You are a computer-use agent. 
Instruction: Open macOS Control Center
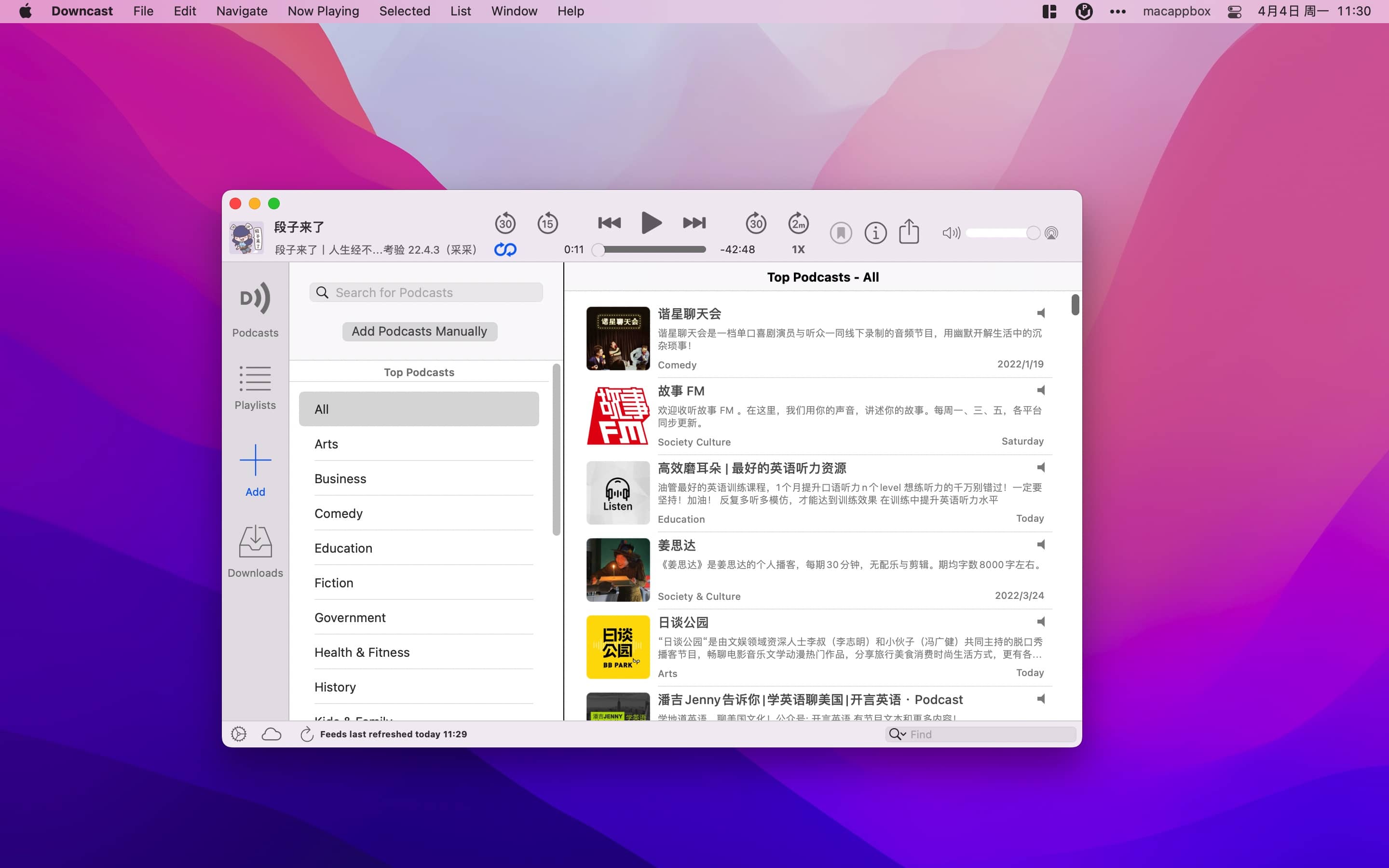pos(1234,11)
